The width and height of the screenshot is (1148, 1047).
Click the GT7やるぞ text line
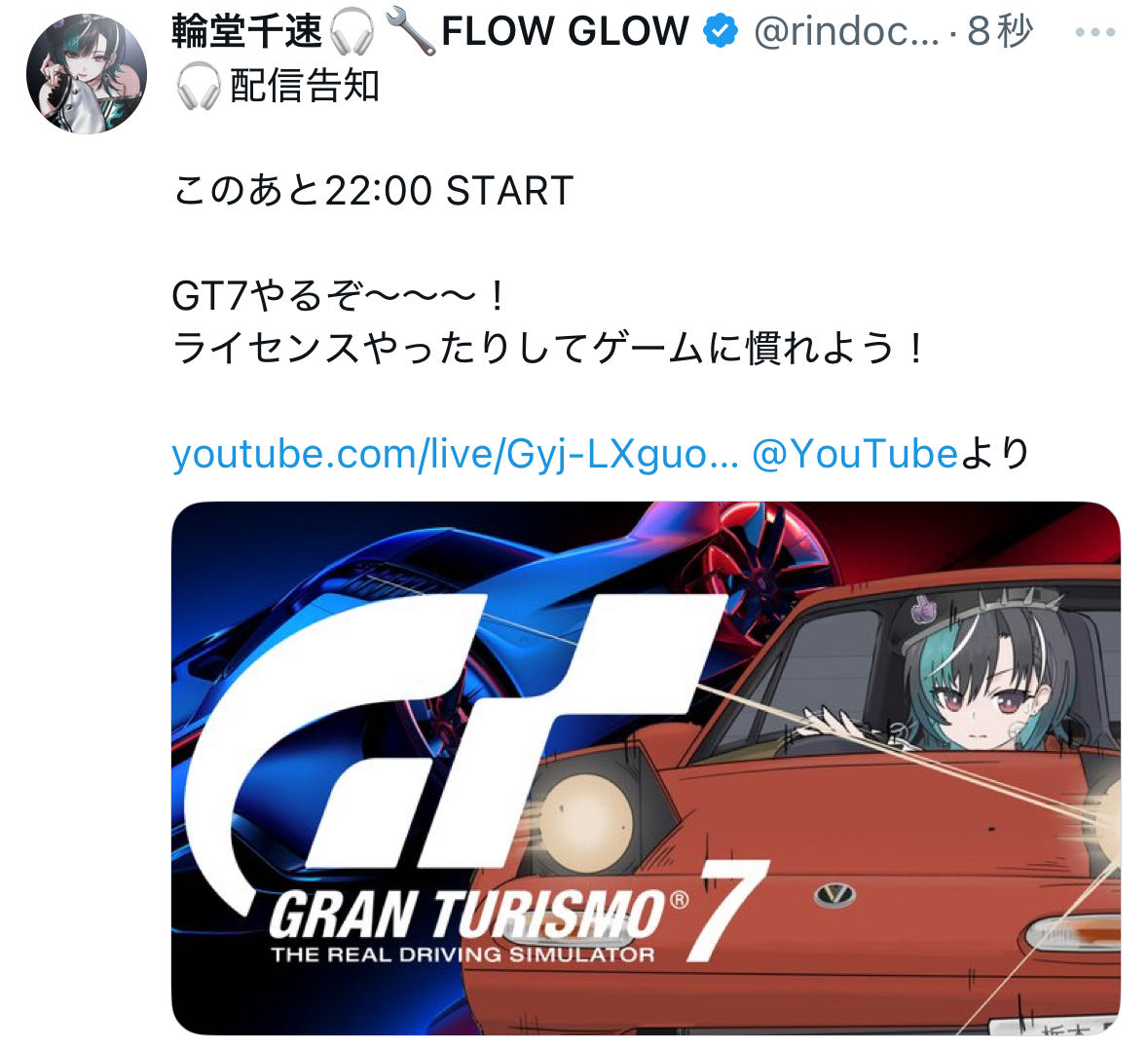(338, 296)
